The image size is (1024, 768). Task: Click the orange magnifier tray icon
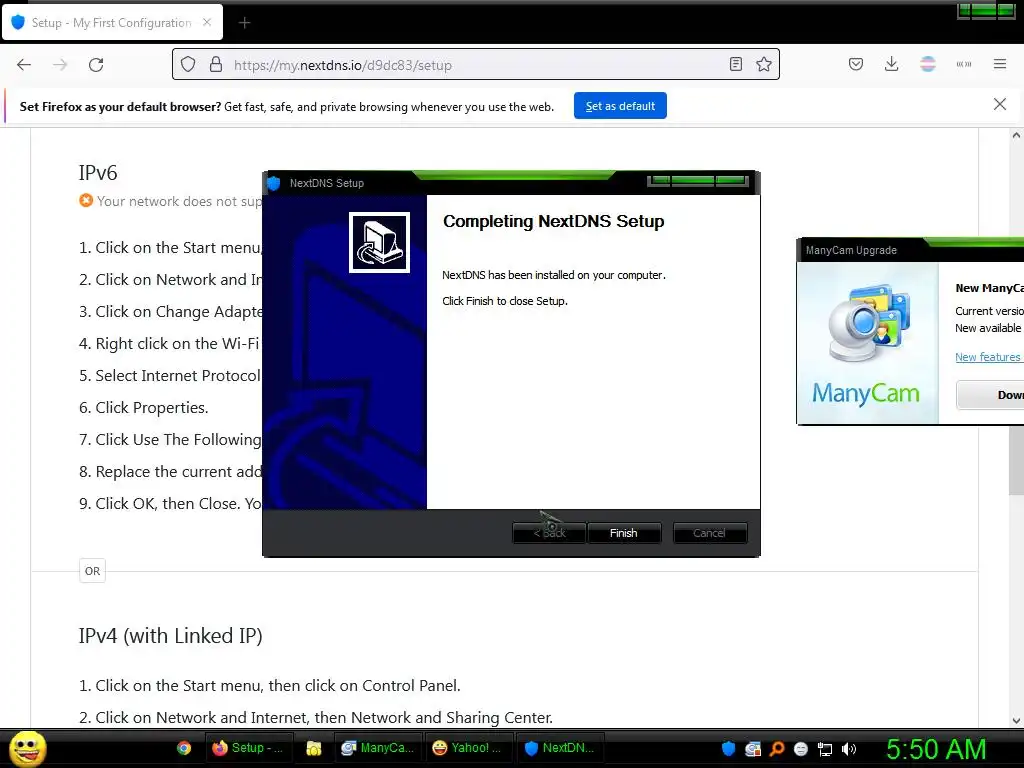[777, 748]
